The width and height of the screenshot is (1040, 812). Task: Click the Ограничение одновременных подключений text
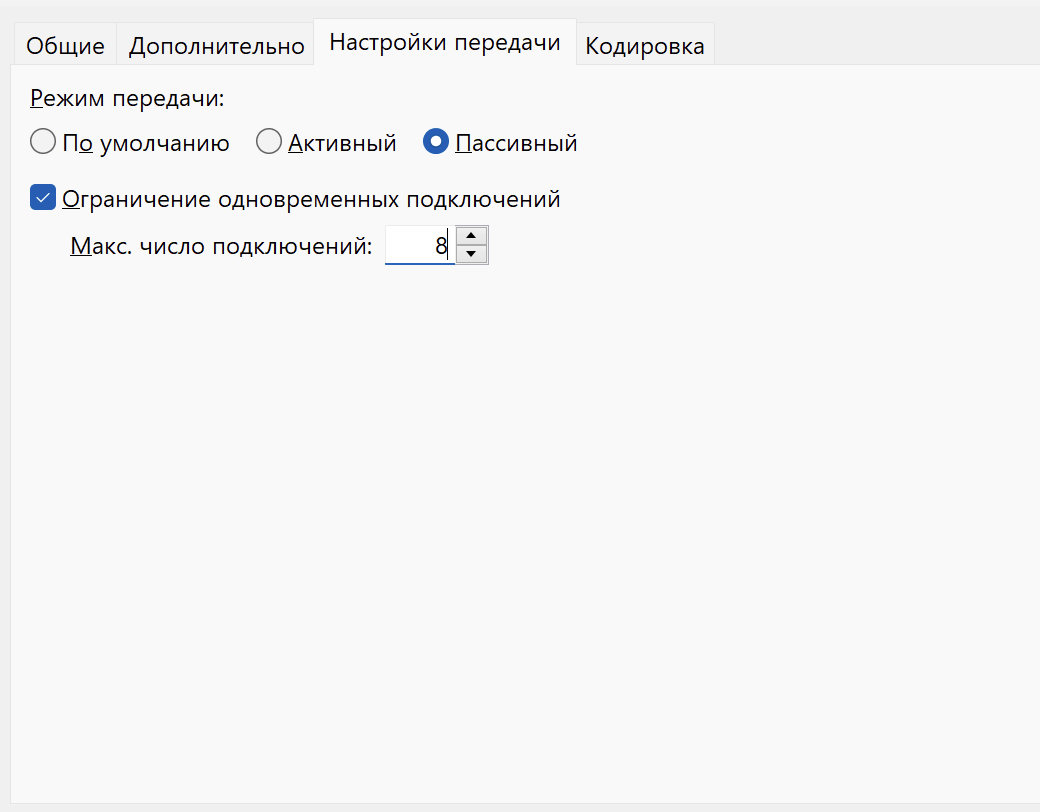coord(311,199)
